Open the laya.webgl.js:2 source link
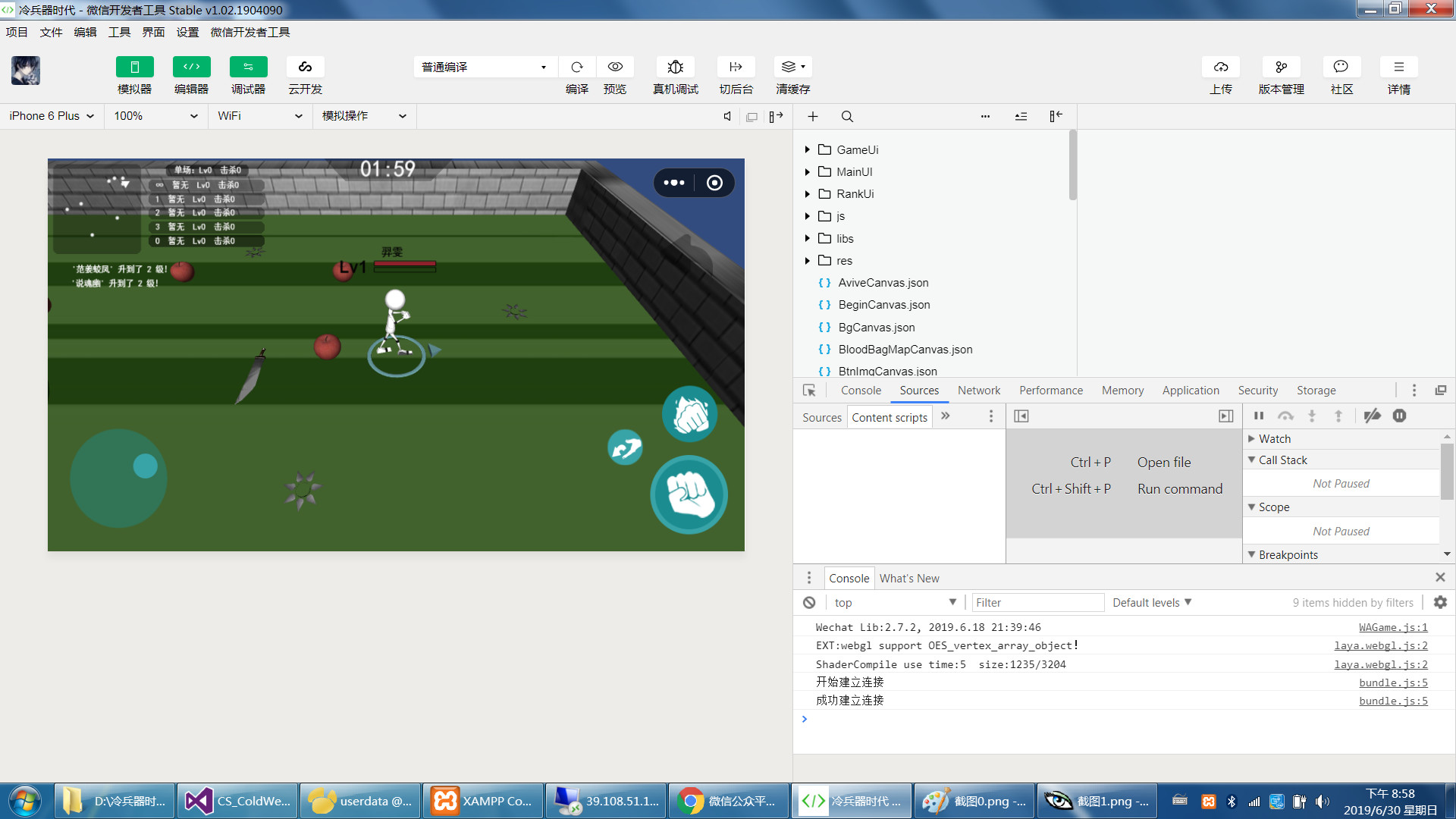Image resolution: width=1456 pixels, height=819 pixels. coord(1380,645)
